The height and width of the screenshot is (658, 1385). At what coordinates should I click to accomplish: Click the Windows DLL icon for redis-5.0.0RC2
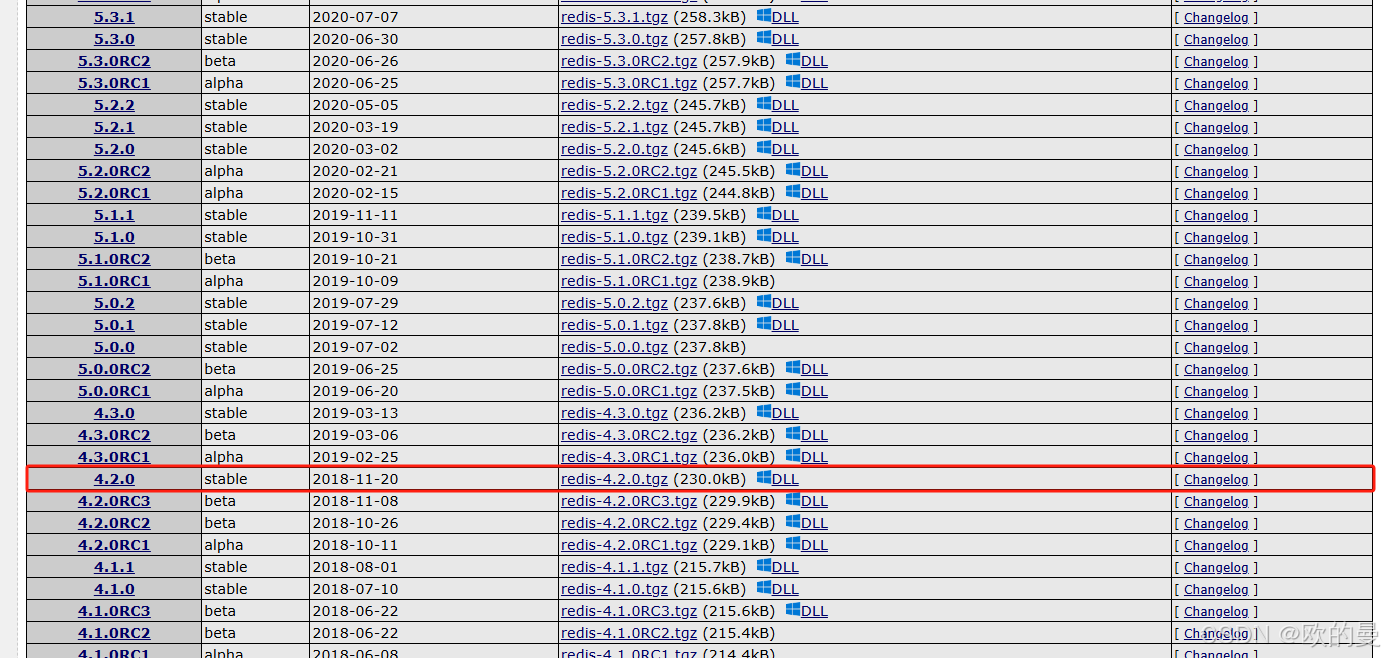pyautogui.click(x=793, y=368)
